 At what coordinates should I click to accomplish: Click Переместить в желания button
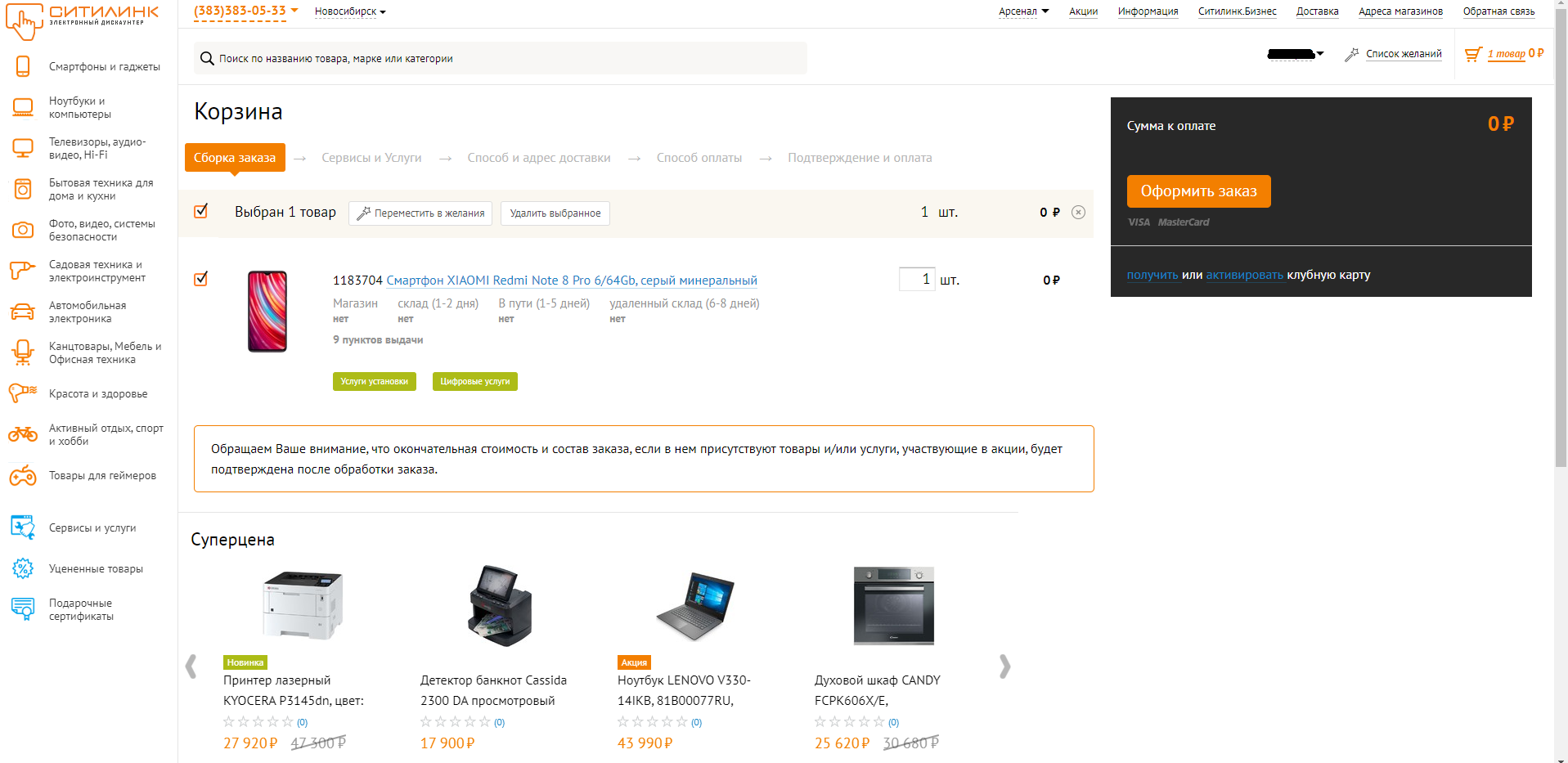click(420, 213)
